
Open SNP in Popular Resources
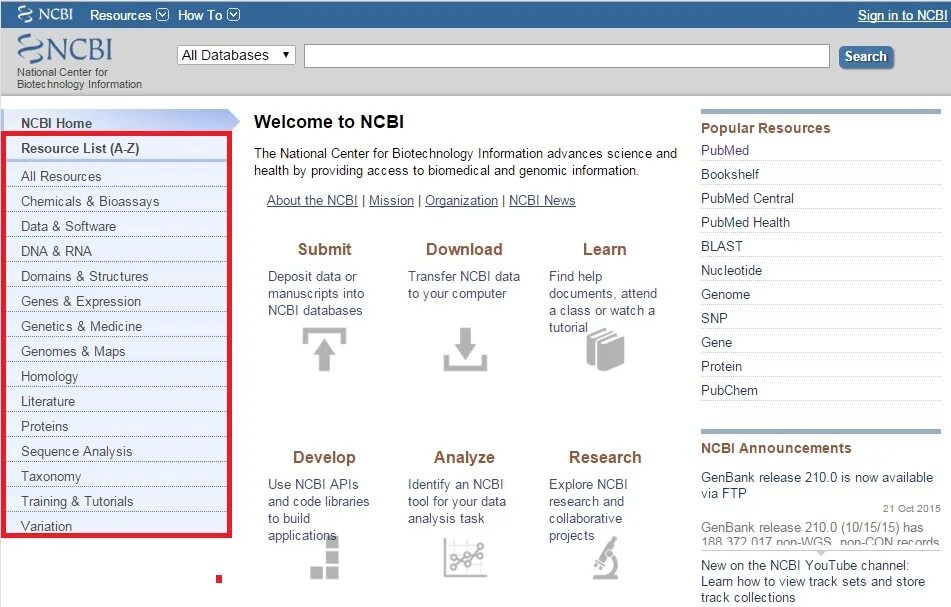point(714,318)
